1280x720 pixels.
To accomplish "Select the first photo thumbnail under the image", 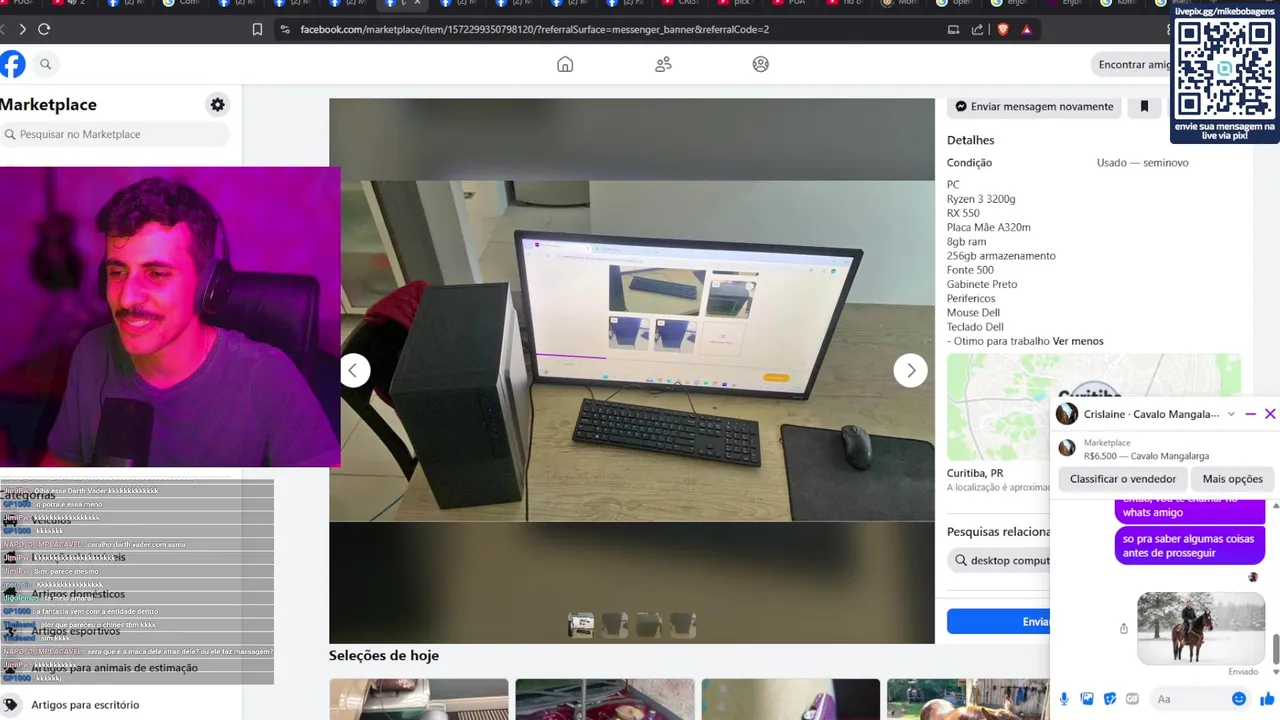I will tap(581, 625).
